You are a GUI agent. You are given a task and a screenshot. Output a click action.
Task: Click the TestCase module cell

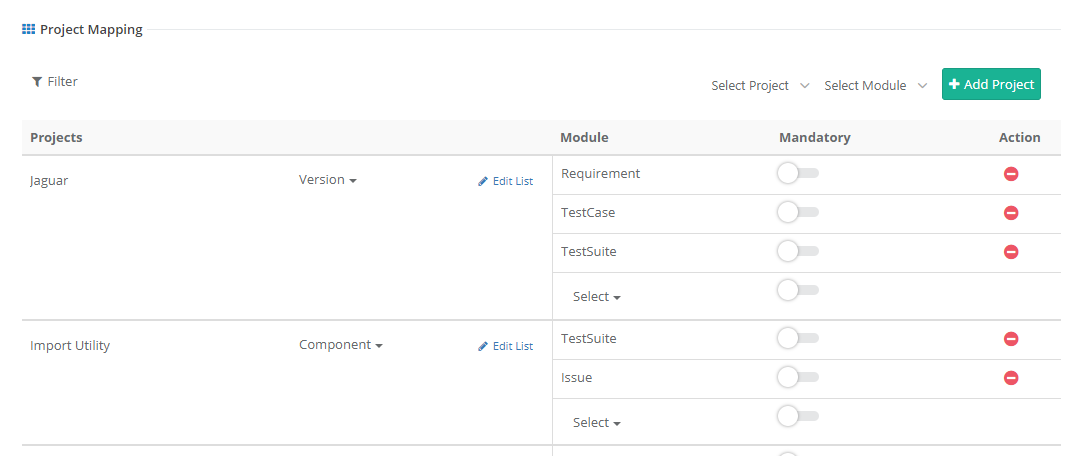(x=588, y=213)
